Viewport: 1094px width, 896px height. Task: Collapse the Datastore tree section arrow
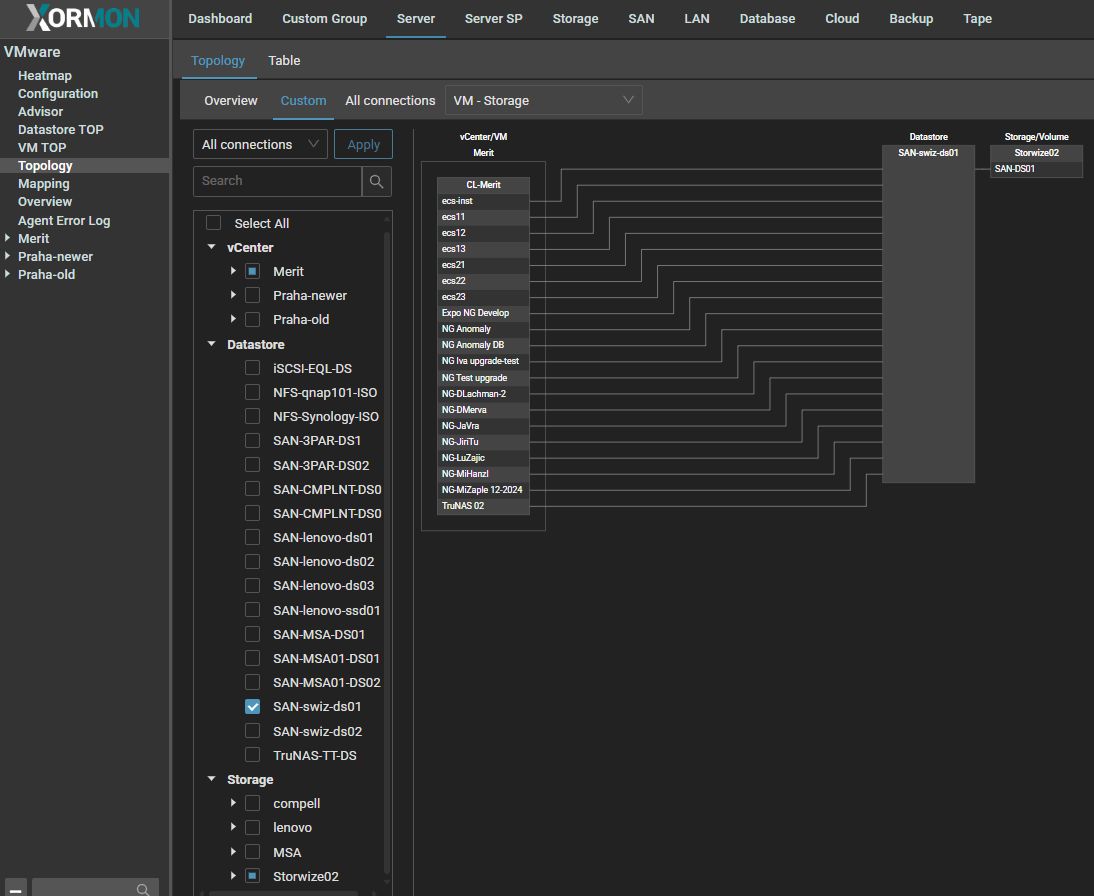click(212, 344)
